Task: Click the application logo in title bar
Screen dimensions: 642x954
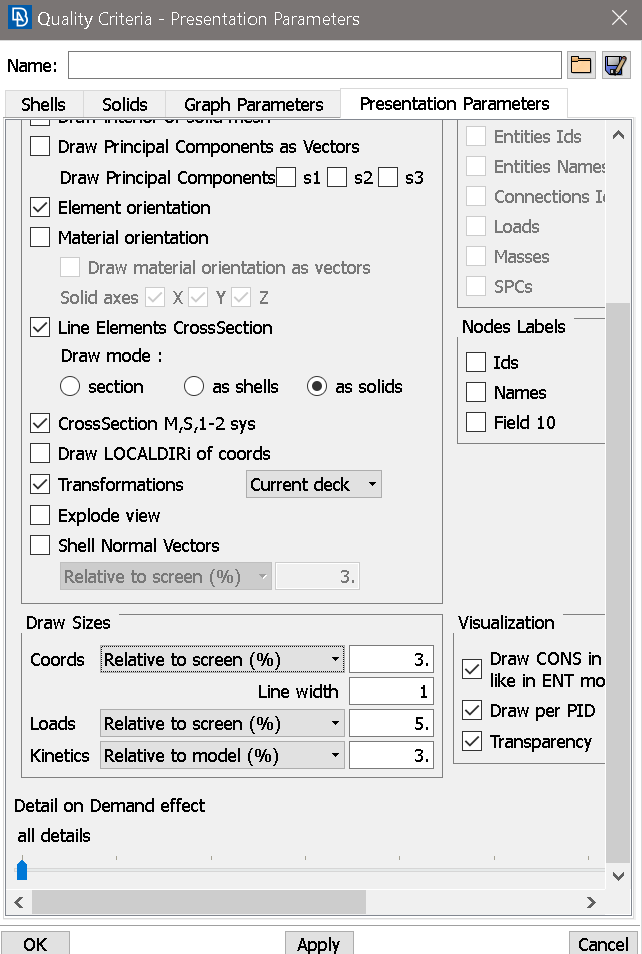Action: point(19,18)
